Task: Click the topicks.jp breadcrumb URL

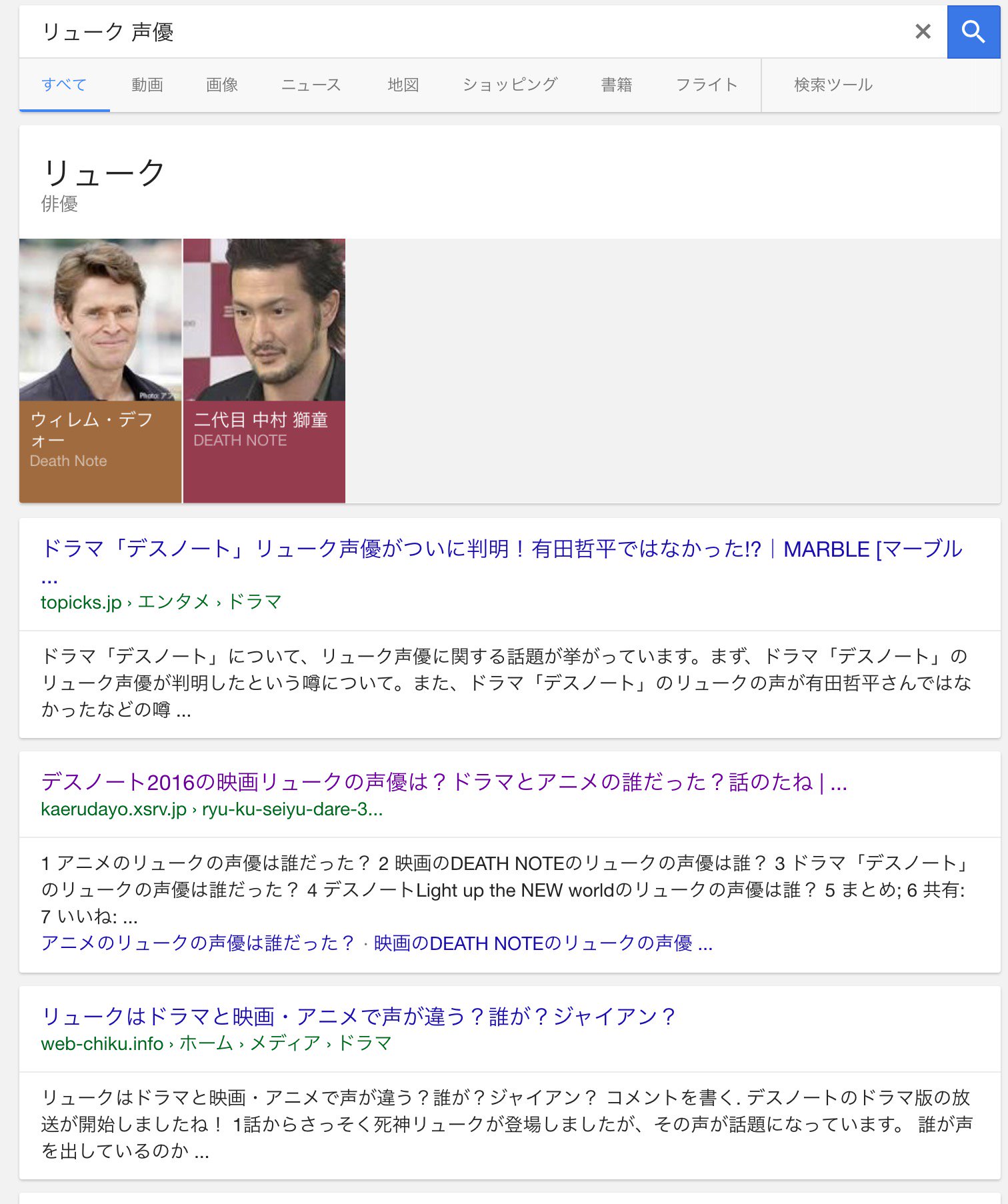Action: click(161, 602)
